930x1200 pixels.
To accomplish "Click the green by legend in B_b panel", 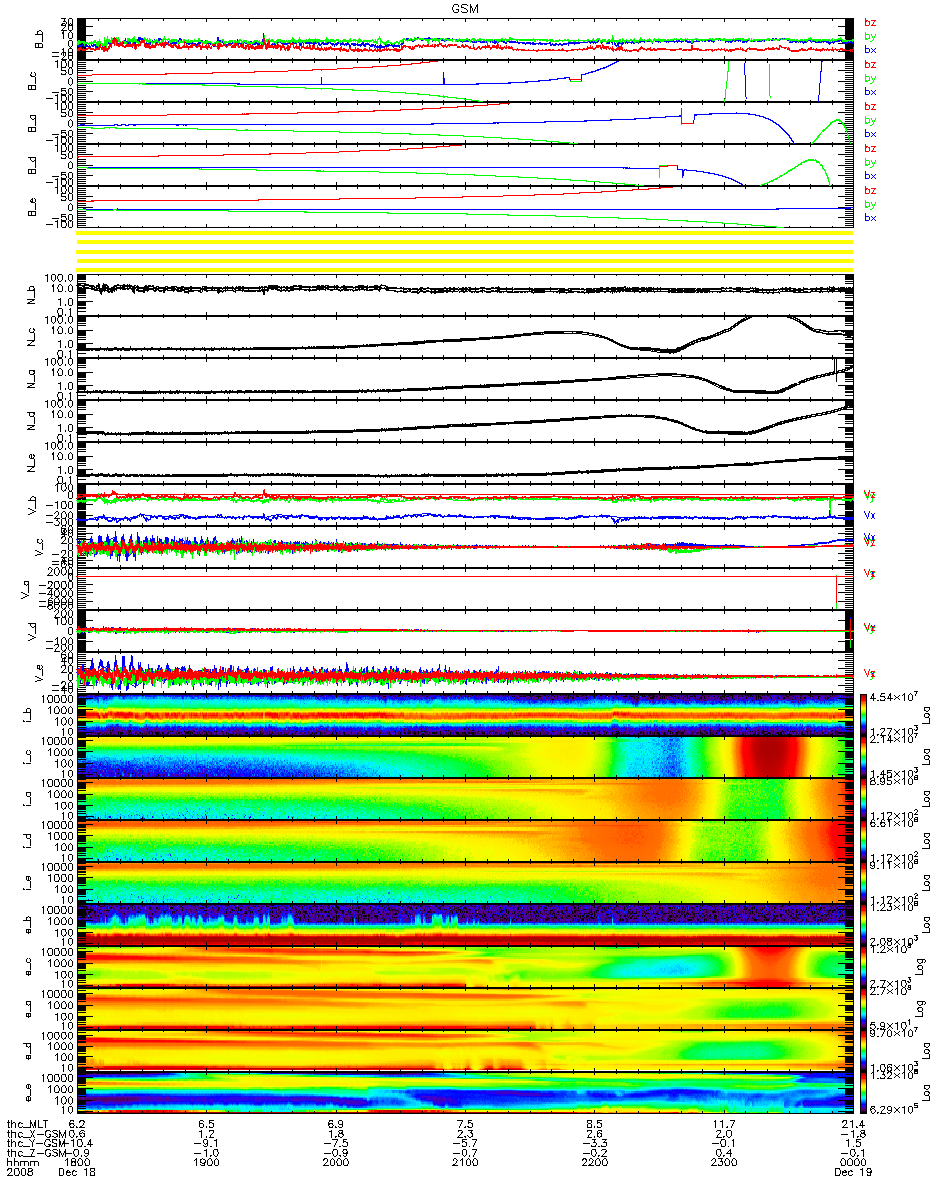I will click(870, 36).
